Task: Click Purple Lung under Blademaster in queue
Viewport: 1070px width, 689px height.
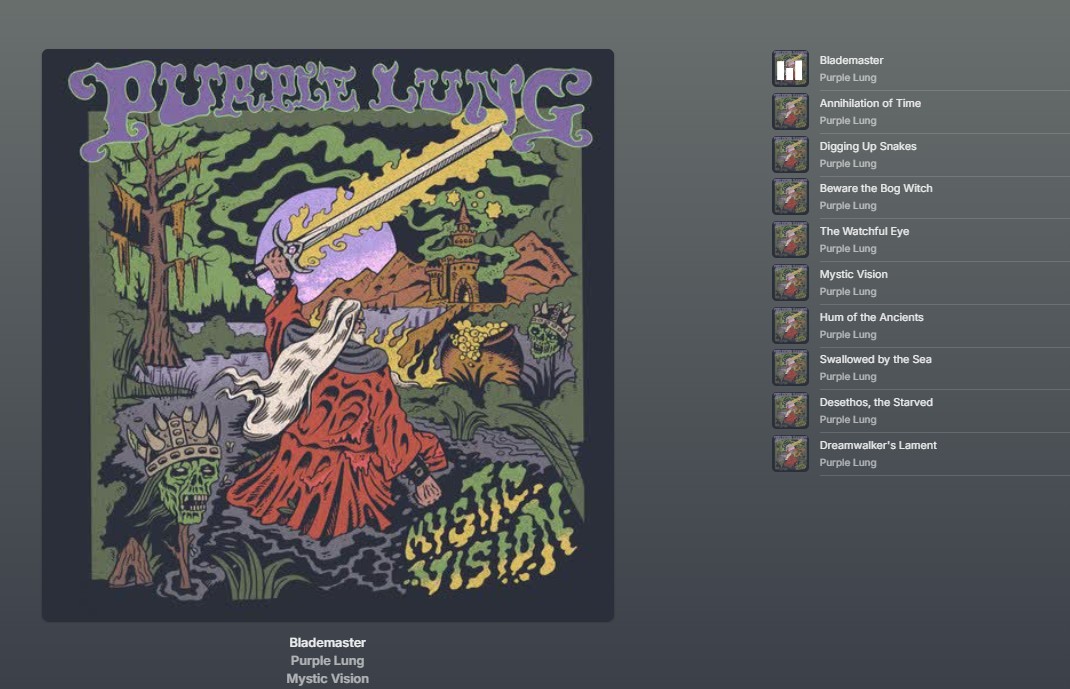Action: click(x=848, y=78)
